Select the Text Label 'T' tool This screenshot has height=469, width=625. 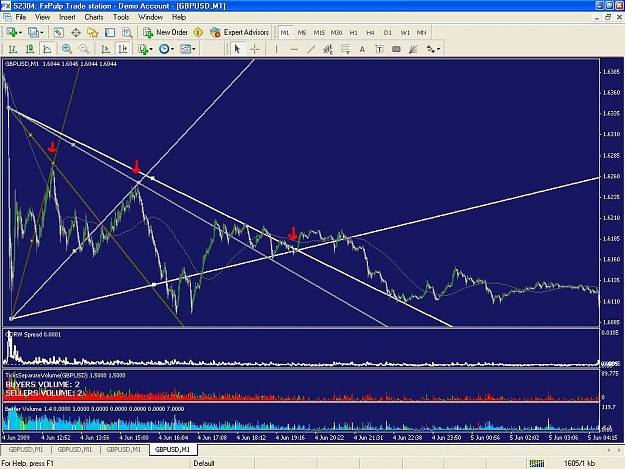pyautogui.click(x=379, y=49)
